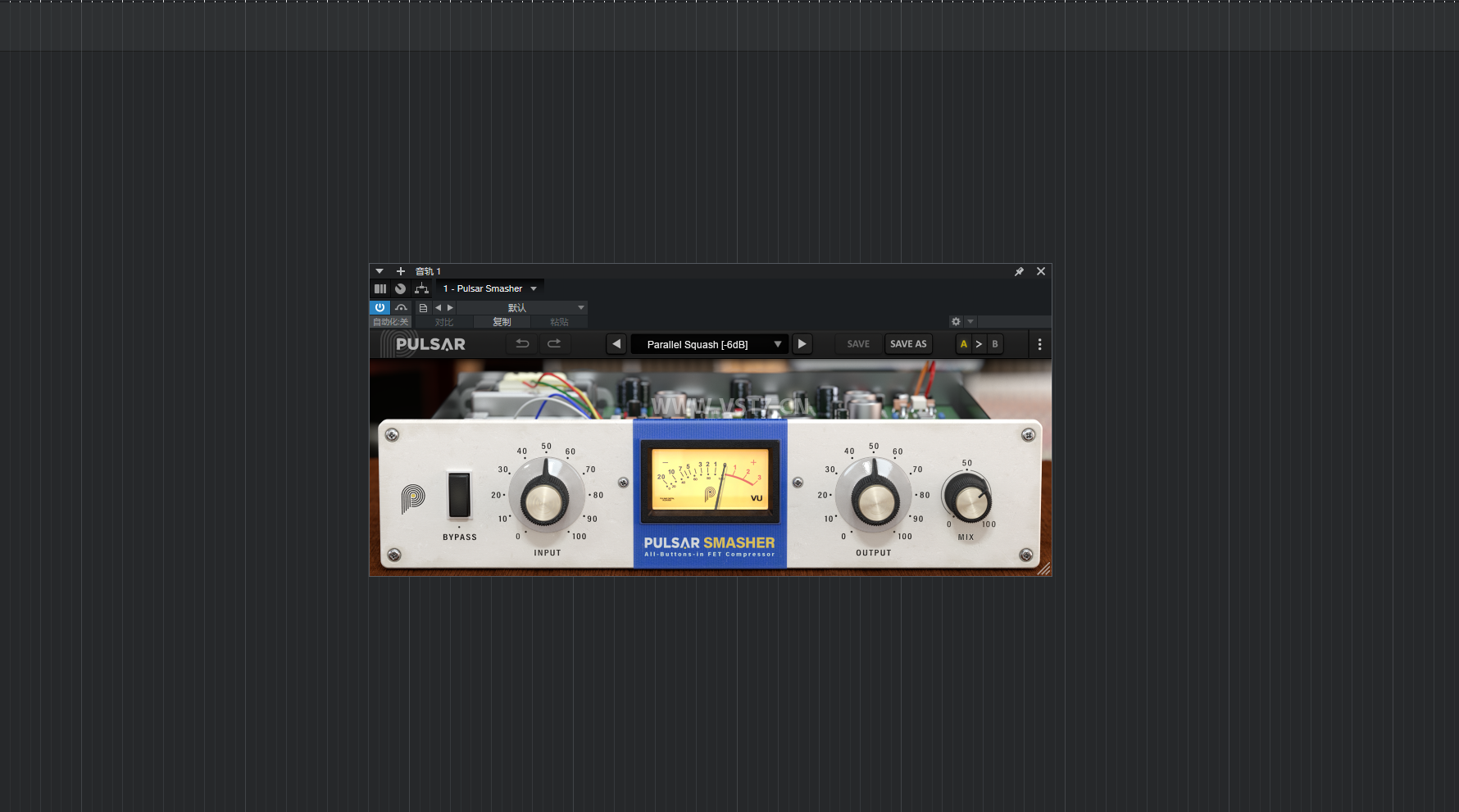Click the resize grip at plugin corner
The height and width of the screenshot is (812, 1459).
coord(1043,569)
